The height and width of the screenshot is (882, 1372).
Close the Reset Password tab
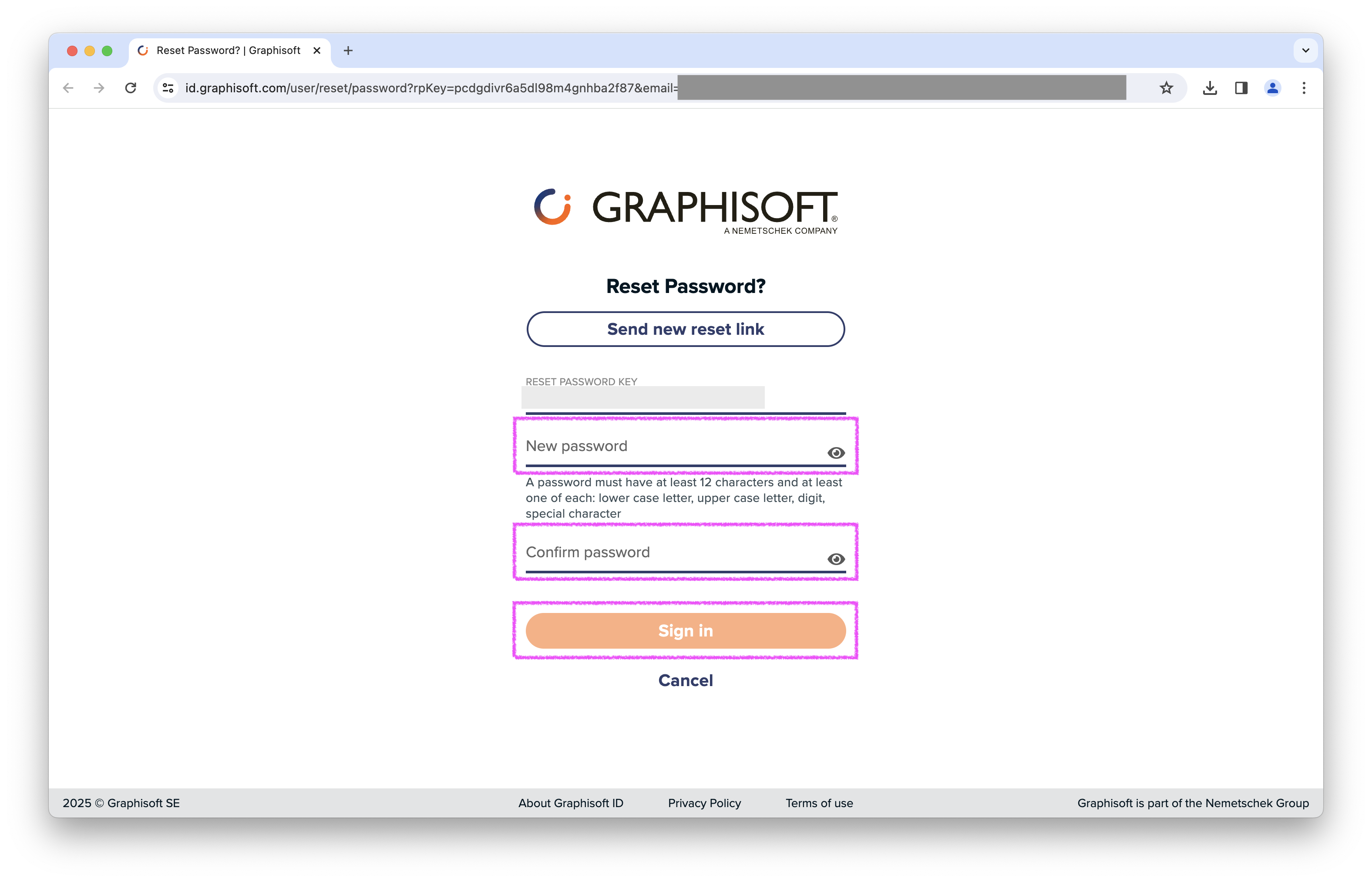[x=316, y=50]
